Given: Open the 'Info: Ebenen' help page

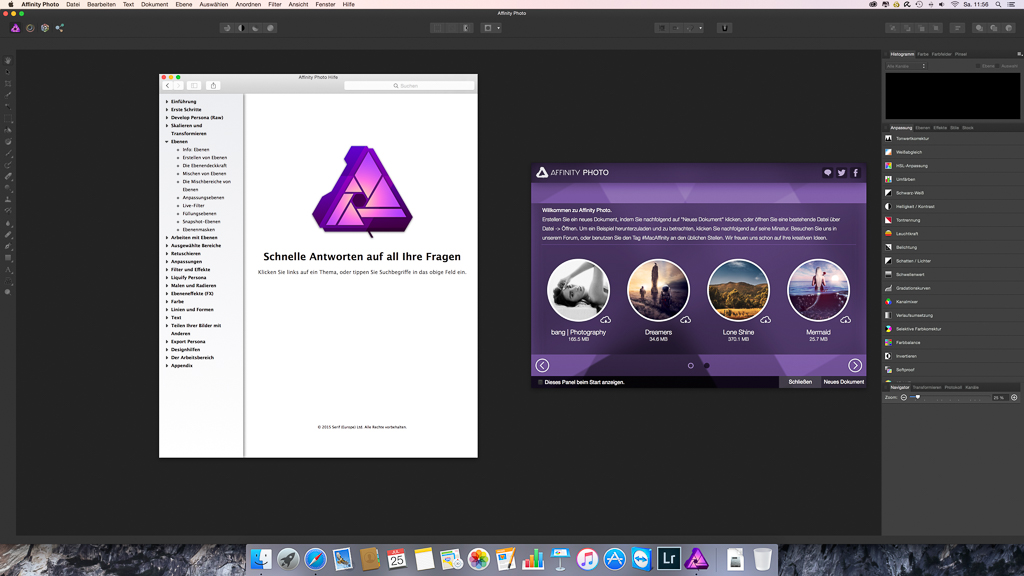Looking at the screenshot, I should tap(196, 150).
